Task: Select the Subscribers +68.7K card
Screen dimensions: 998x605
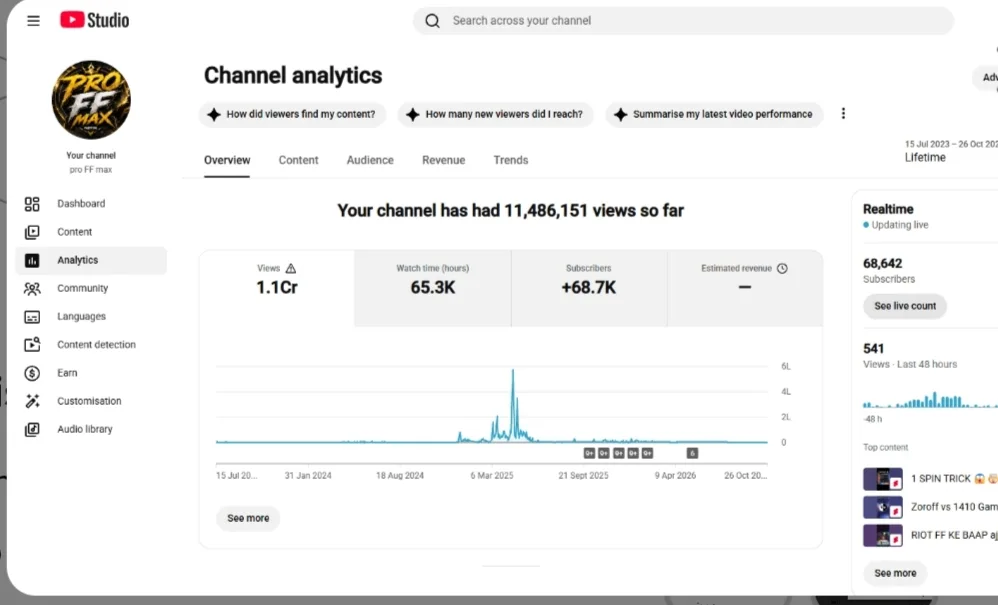Action: point(589,288)
